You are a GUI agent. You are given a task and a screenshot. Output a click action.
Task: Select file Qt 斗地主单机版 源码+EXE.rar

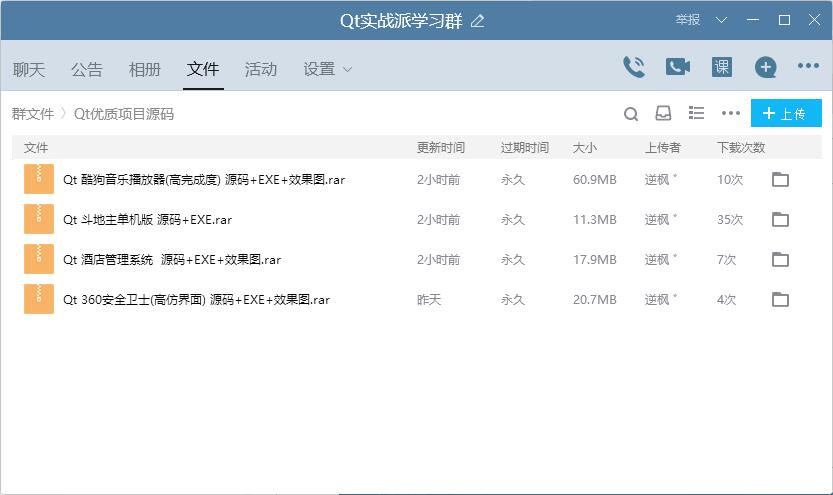click(147, 219)
